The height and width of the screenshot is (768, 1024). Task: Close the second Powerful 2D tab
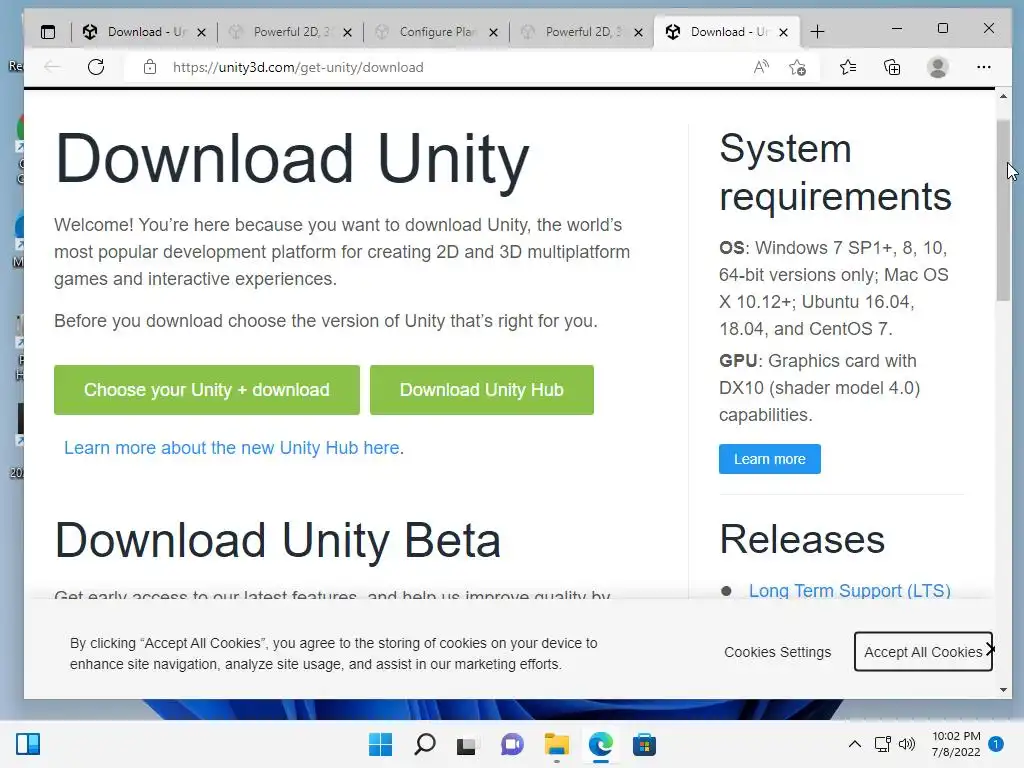(639, 32)
